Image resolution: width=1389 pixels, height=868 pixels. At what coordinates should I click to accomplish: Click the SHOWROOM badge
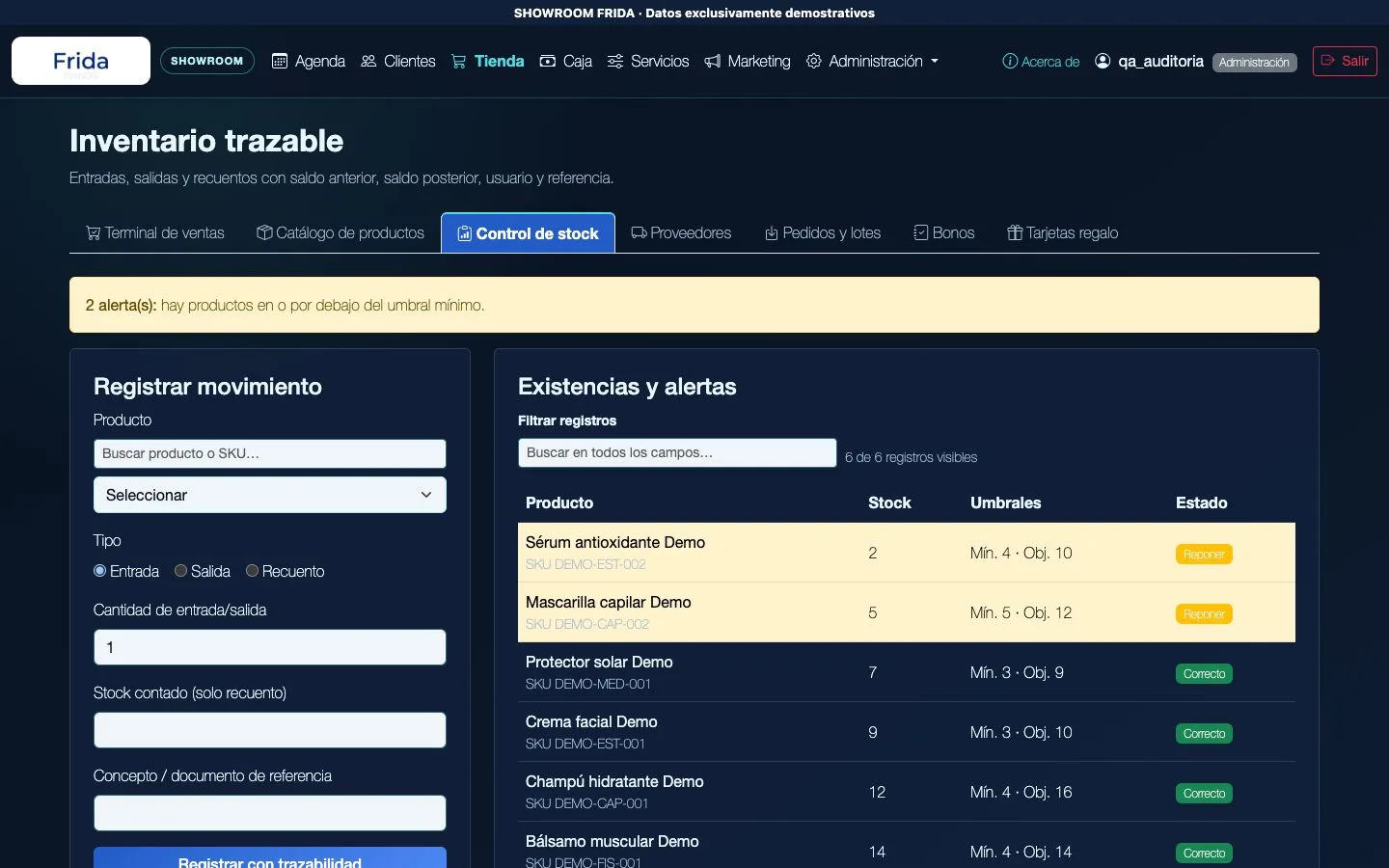tap(207, 61)
